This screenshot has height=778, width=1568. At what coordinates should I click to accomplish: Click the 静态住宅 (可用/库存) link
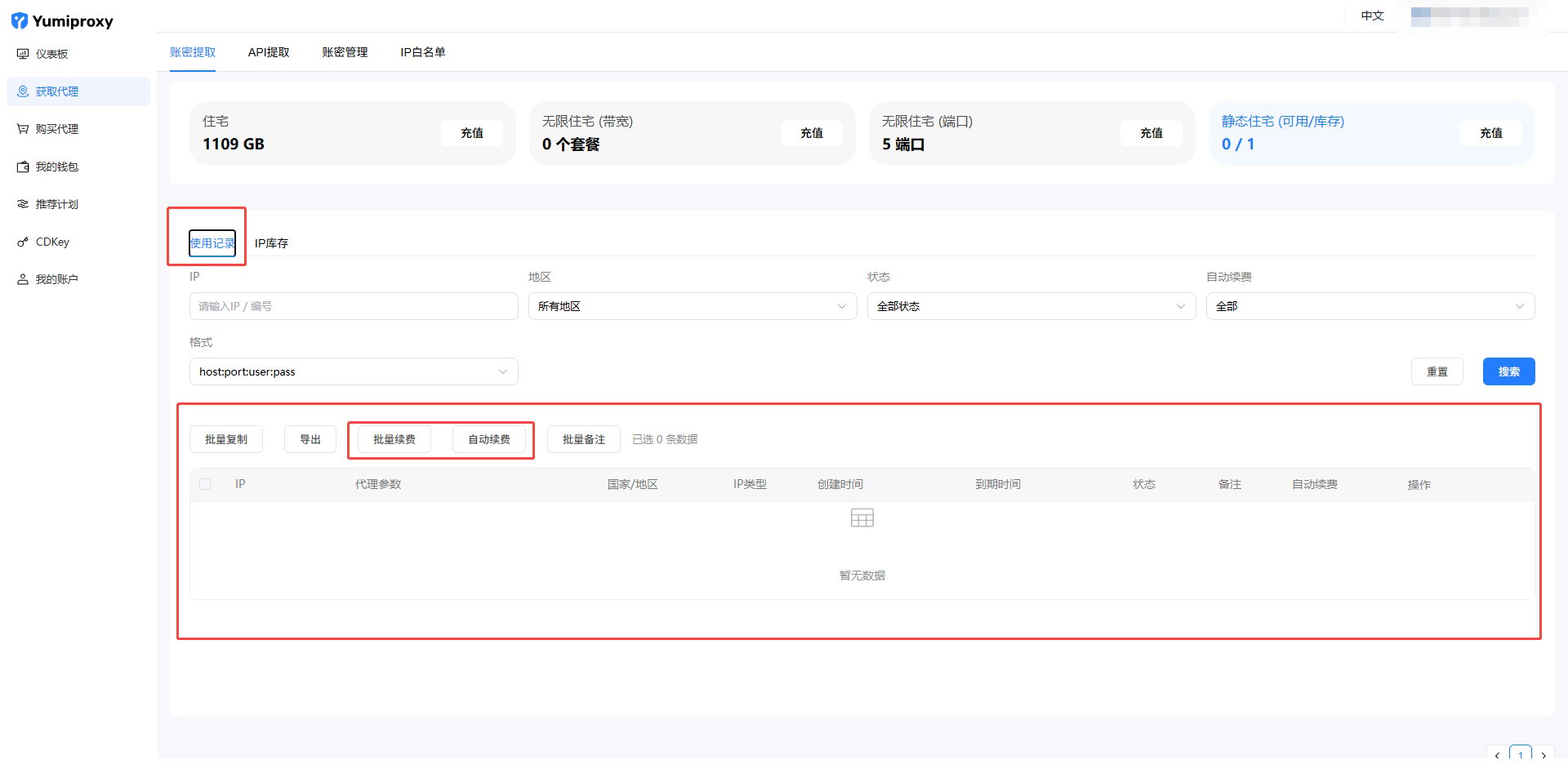(1283, 122)
